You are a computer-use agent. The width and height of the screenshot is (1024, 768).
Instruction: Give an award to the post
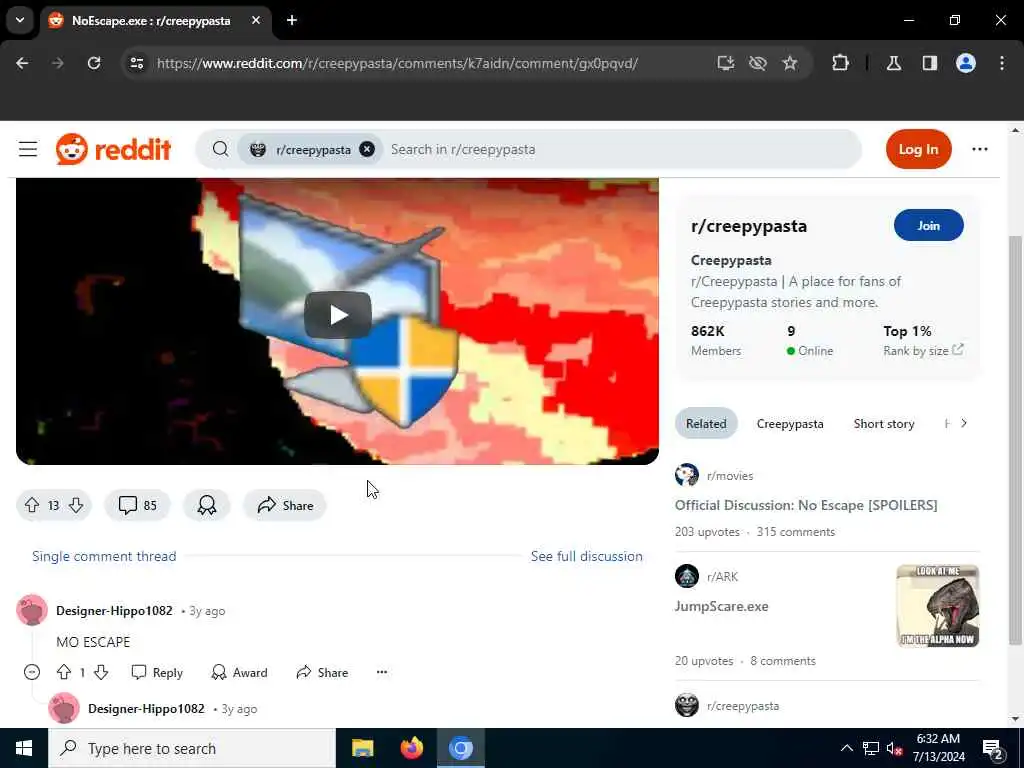[207, 505]
